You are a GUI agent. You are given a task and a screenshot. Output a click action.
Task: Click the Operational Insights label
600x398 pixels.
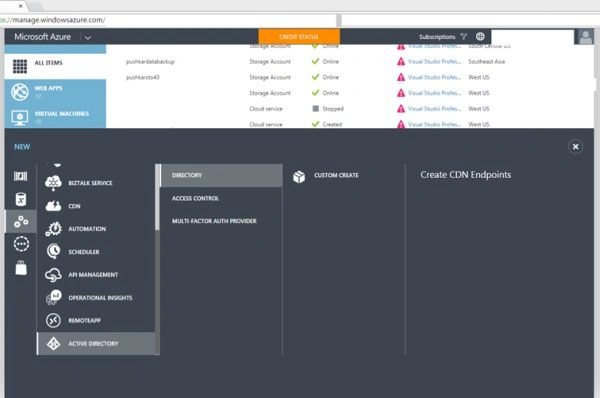pos(100,298)
